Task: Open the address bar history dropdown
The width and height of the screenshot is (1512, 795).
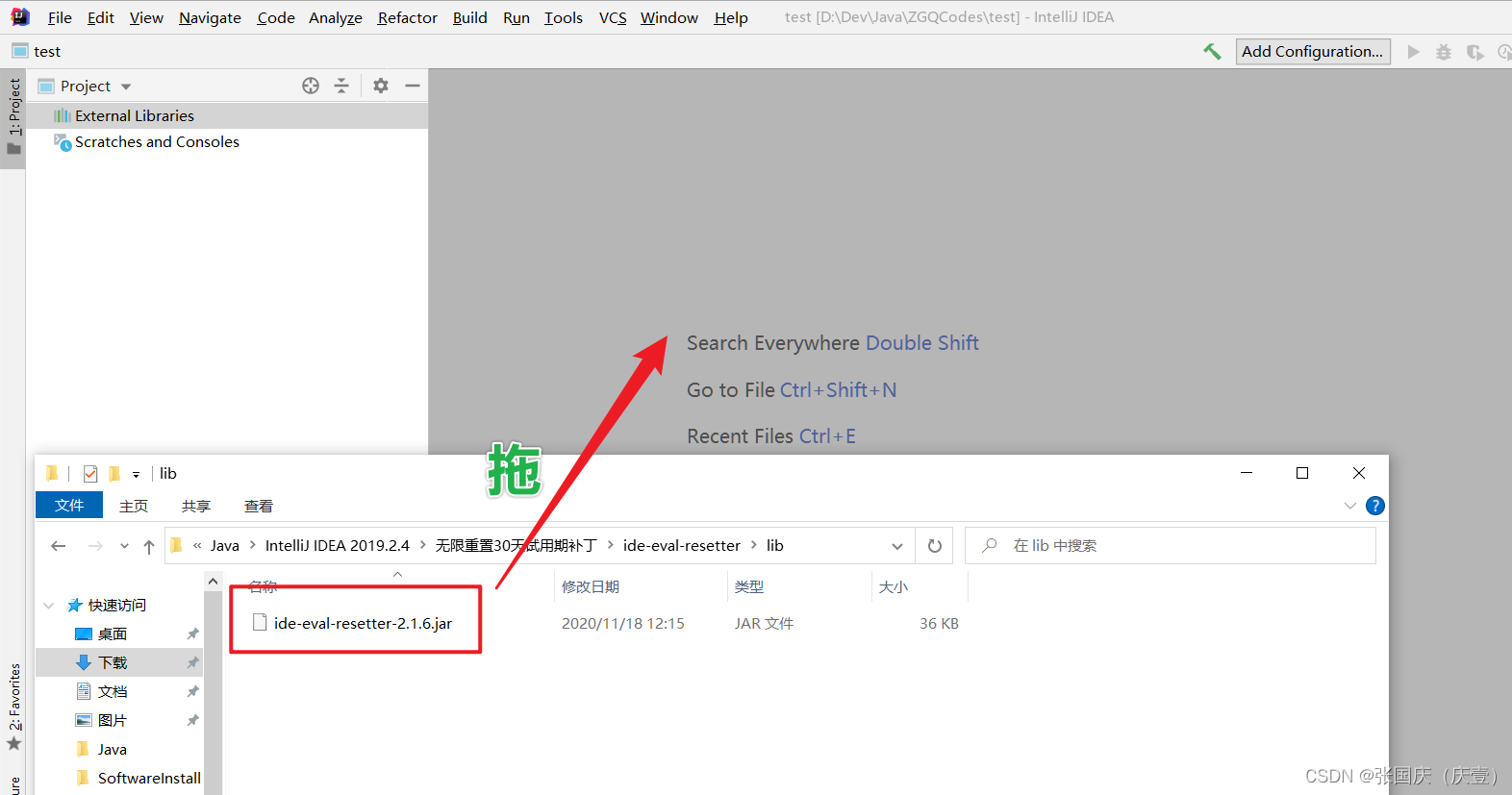Action: 897,546
